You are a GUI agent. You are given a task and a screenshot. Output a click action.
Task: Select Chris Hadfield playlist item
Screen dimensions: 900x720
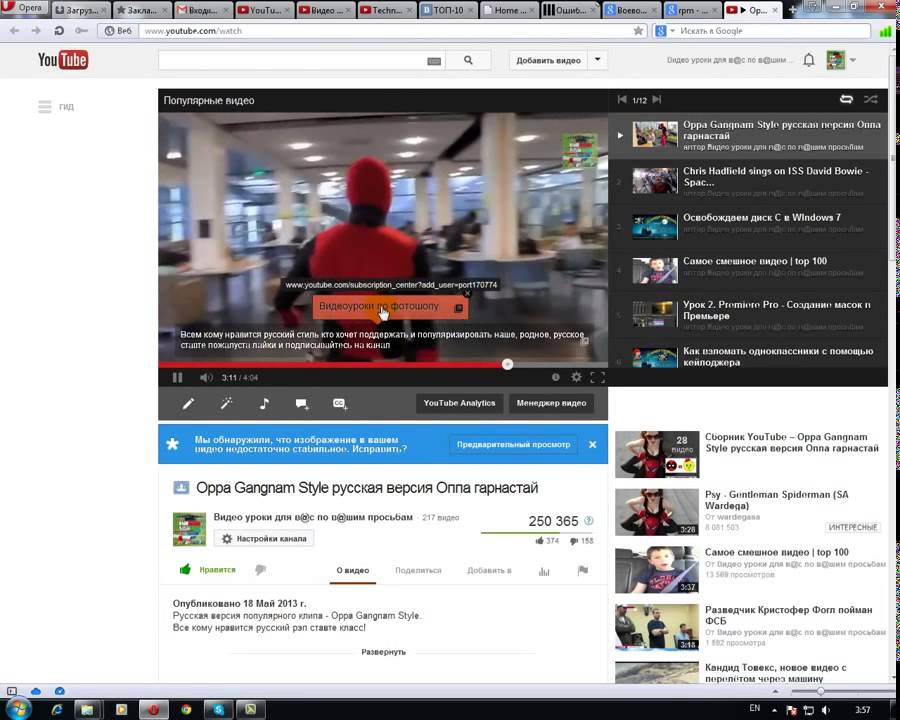click(x=748, y=180)
